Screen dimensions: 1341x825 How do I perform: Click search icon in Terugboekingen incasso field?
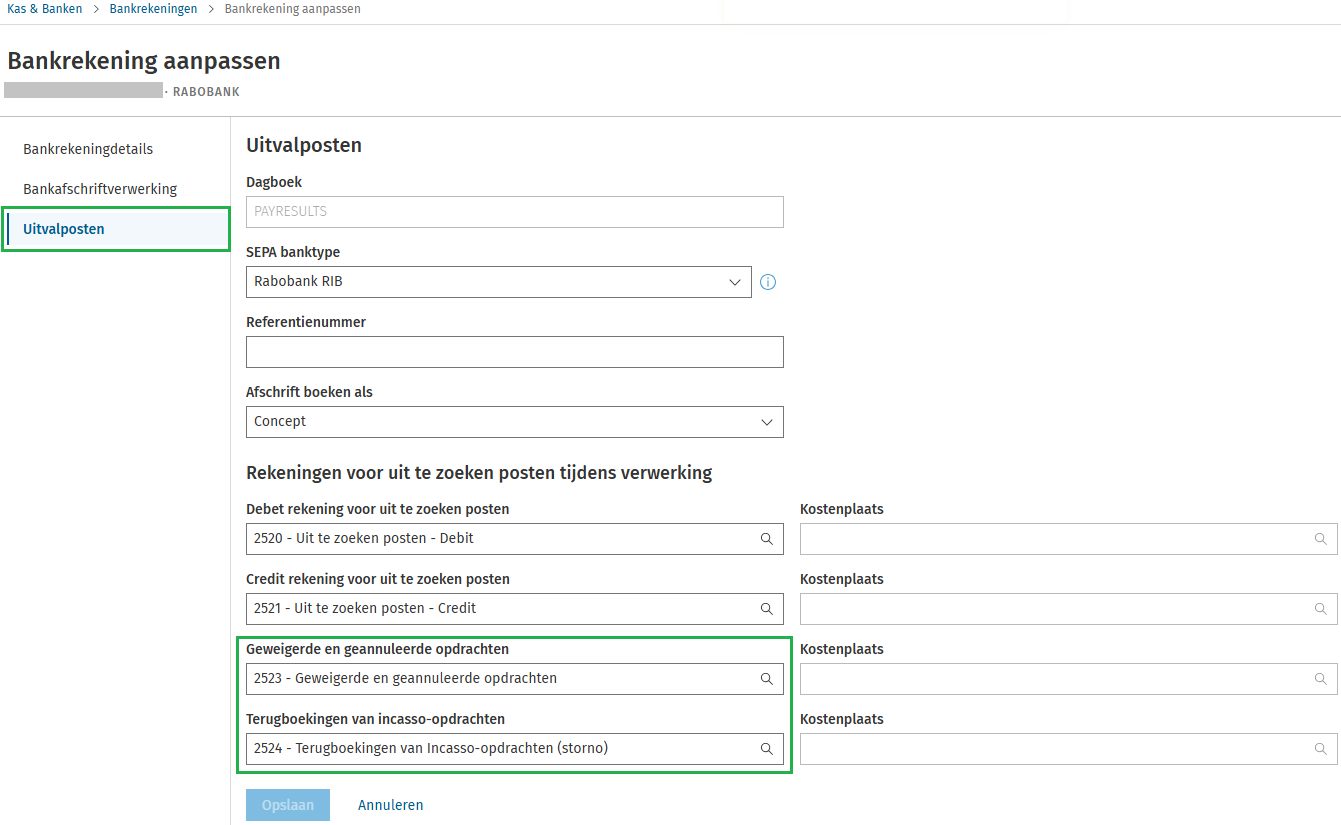(x=767, y=749)
